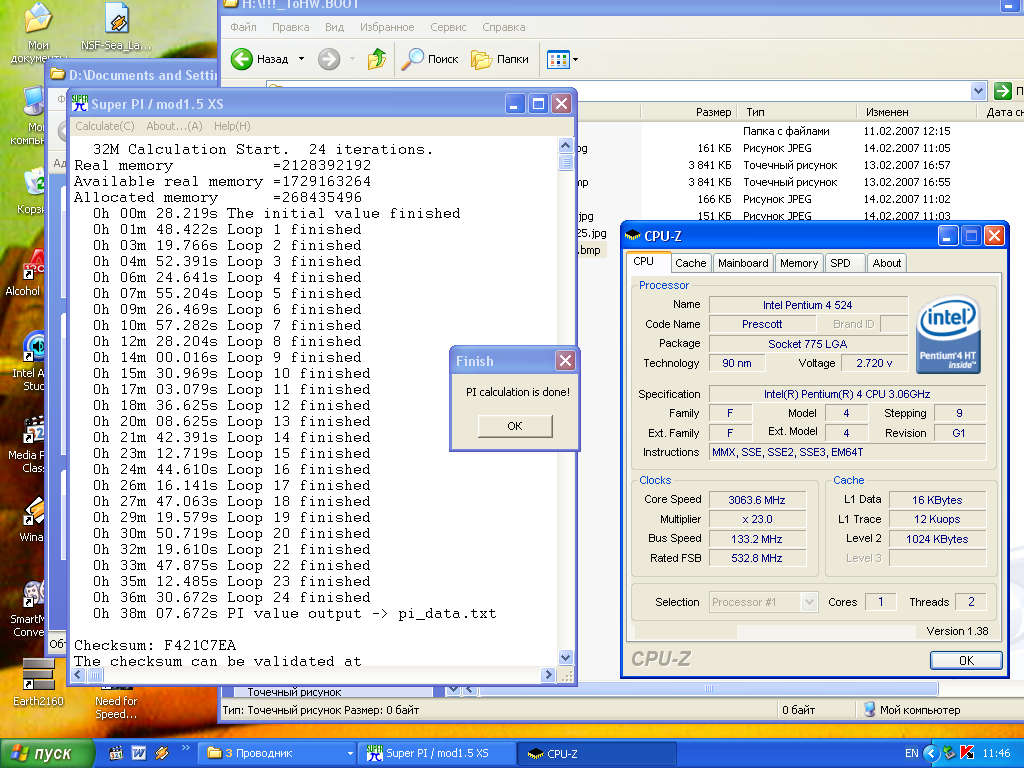Open Search (Поиск) in Explorer toolbar
Viewport: 1024px width, 768px height.
tap(430, 59)
